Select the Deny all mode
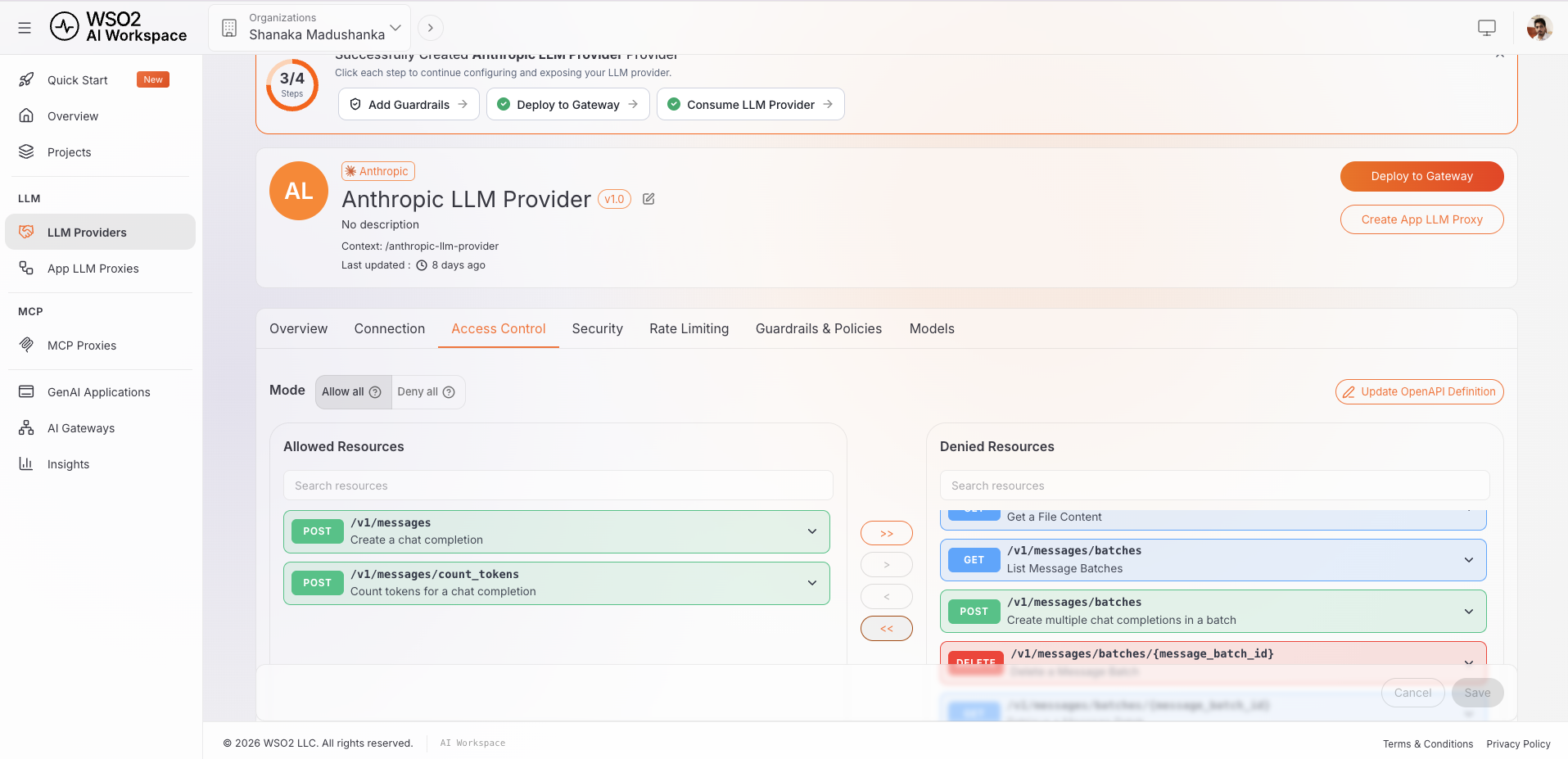 point(427,391)
